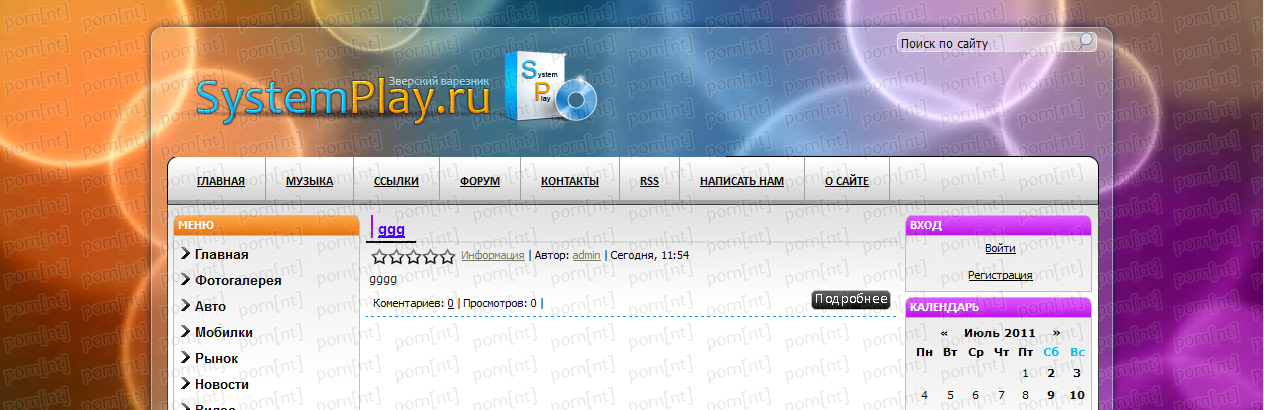Click the fifth rating star for ggg
The image size is (1264, 410).
point(446,257)
